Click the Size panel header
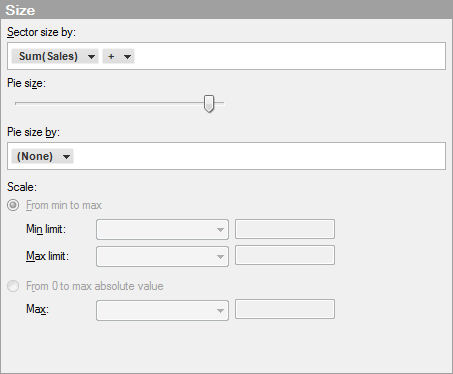453x374 pixels. pos(226,9)
